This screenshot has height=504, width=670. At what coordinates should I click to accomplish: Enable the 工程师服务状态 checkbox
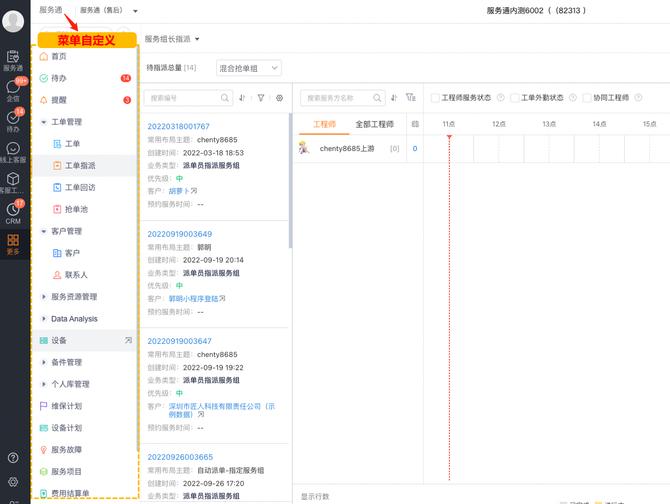coord(435,98)
